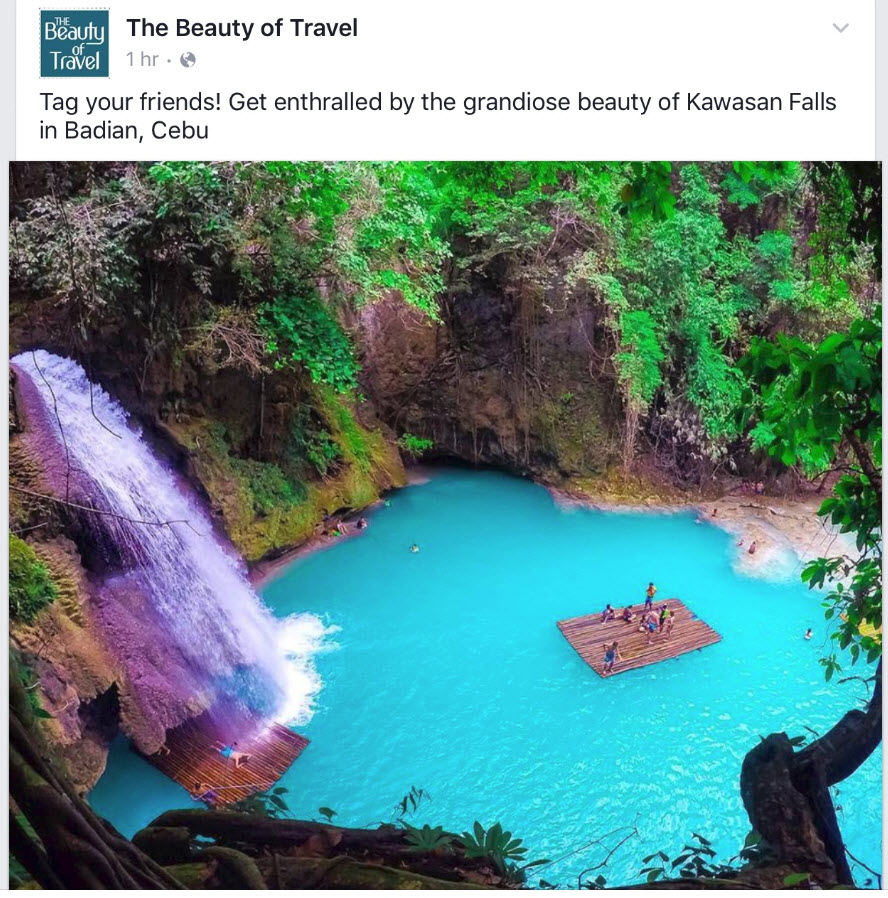Click the person in blue shorts on raft edge

(x=610, y=656)
